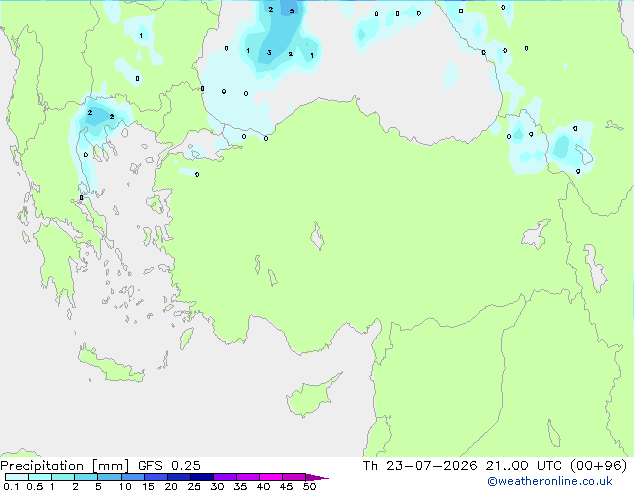The image size is (634, 490).
Task: Pick the navy swatch between 25 and 30
Action: click(x=202, y=477)
